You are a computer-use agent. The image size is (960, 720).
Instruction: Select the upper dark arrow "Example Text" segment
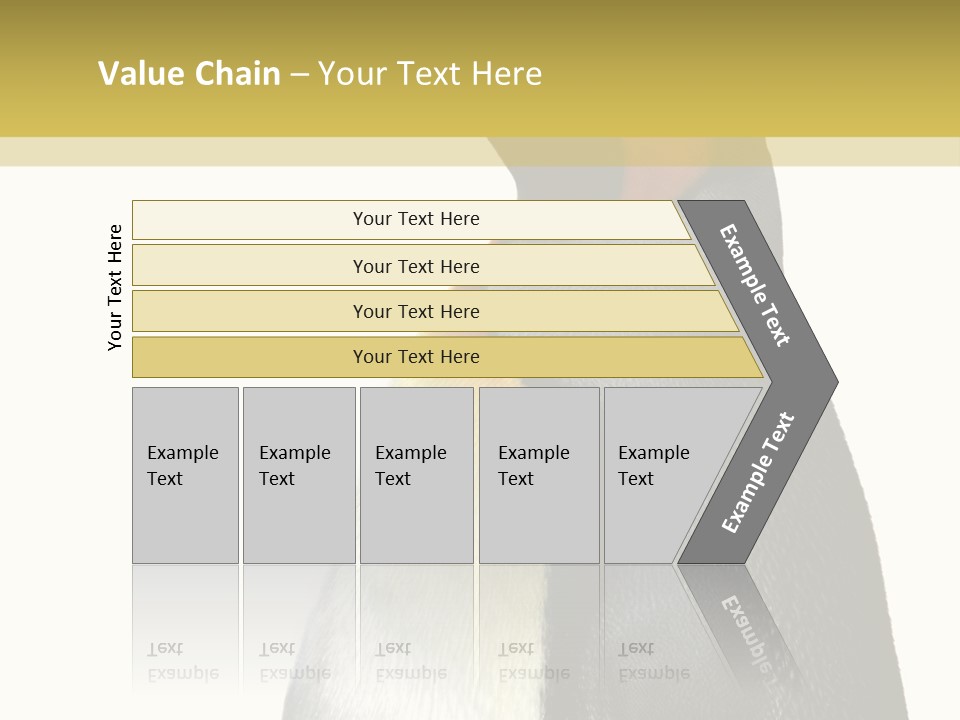[757, 287]
